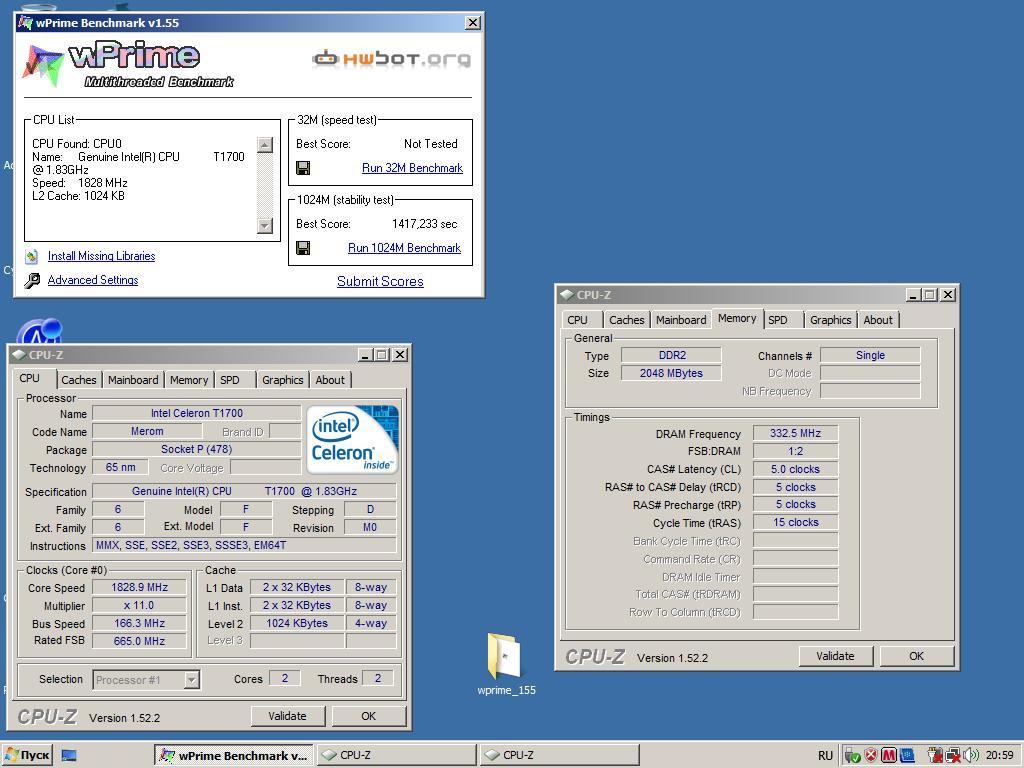Image resolution: width=1024 pixels, height=768 pixels.
Task: Select SPD tab in Memory CPU-Z window
Action: (x=778, y=320)
